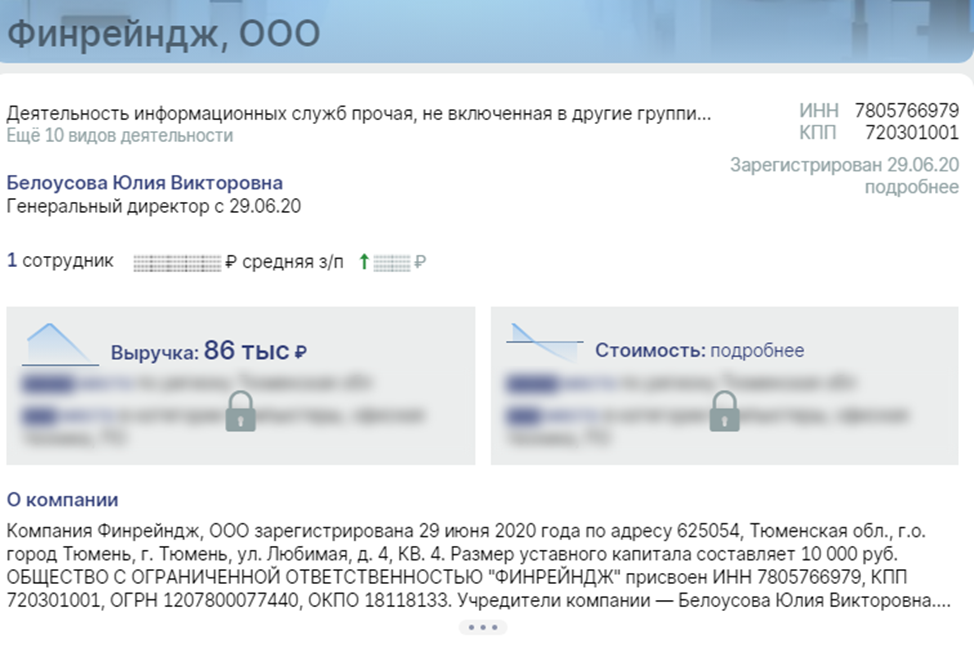Image resolution: width=974 pixels, height=648 pixels.
Task: Click the green up arrow near salary
Action: tap(364, 262)
